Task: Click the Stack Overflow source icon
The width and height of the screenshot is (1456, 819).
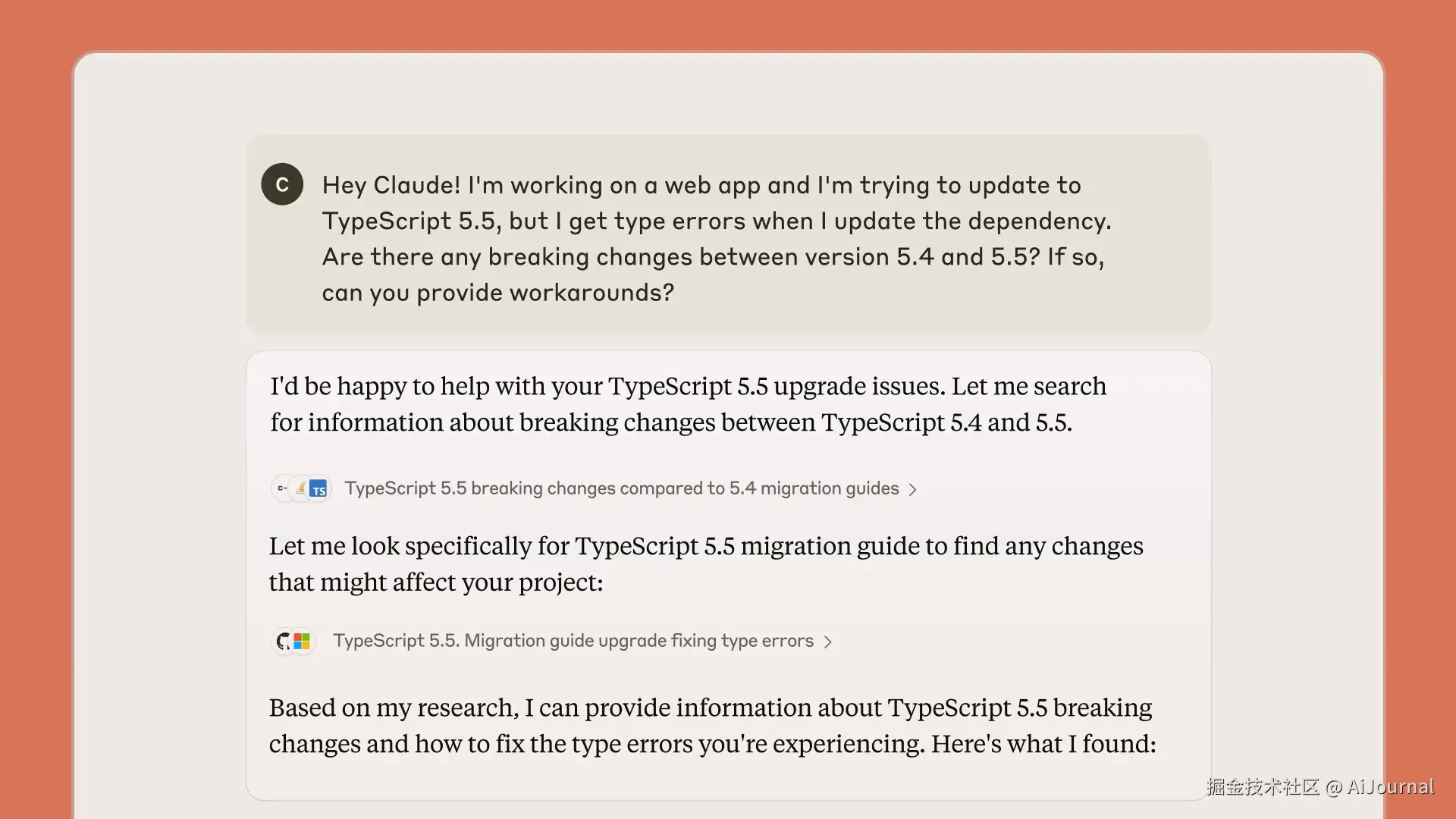Action: [301, 489]
